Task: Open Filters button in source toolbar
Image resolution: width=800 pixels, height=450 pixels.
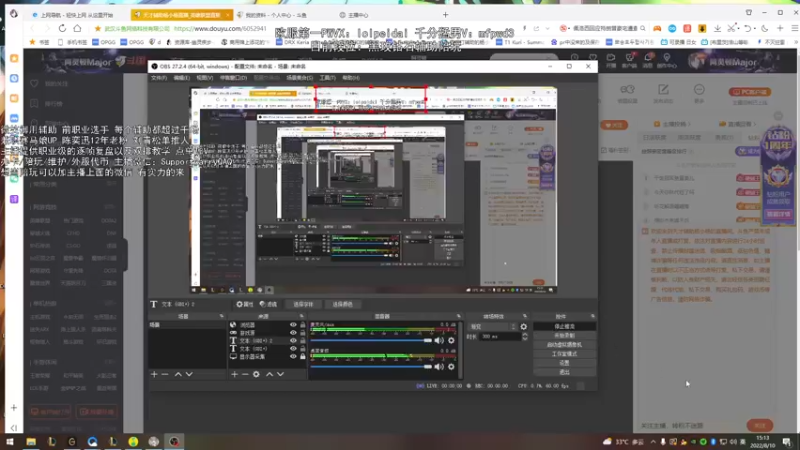Action: click(x=268, y=305)
